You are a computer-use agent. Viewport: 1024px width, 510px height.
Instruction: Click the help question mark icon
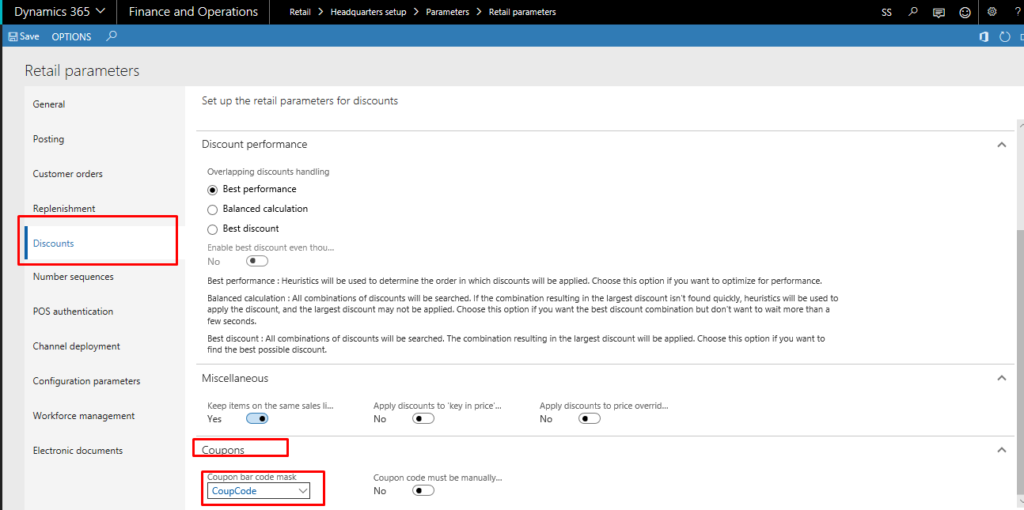(1015, 12)
